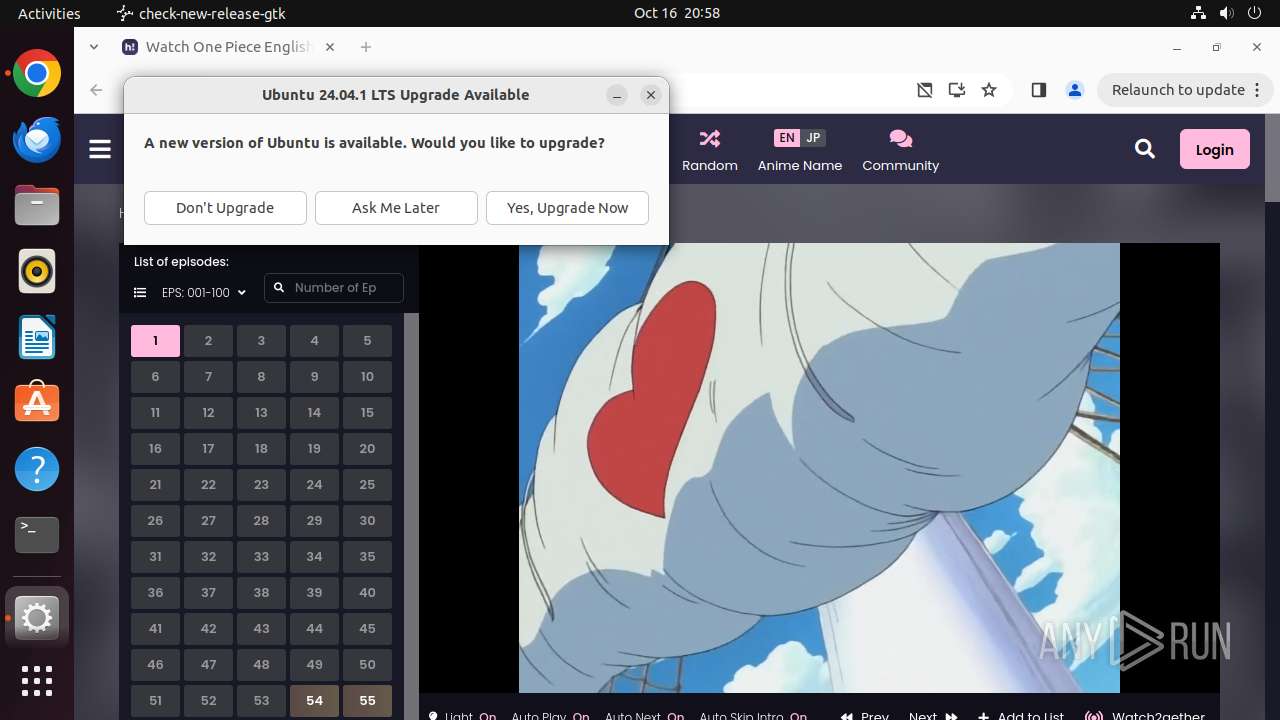Click Yes, Upgrade Now button
This screenshot has width=1280, height=720.
[567, 208]
